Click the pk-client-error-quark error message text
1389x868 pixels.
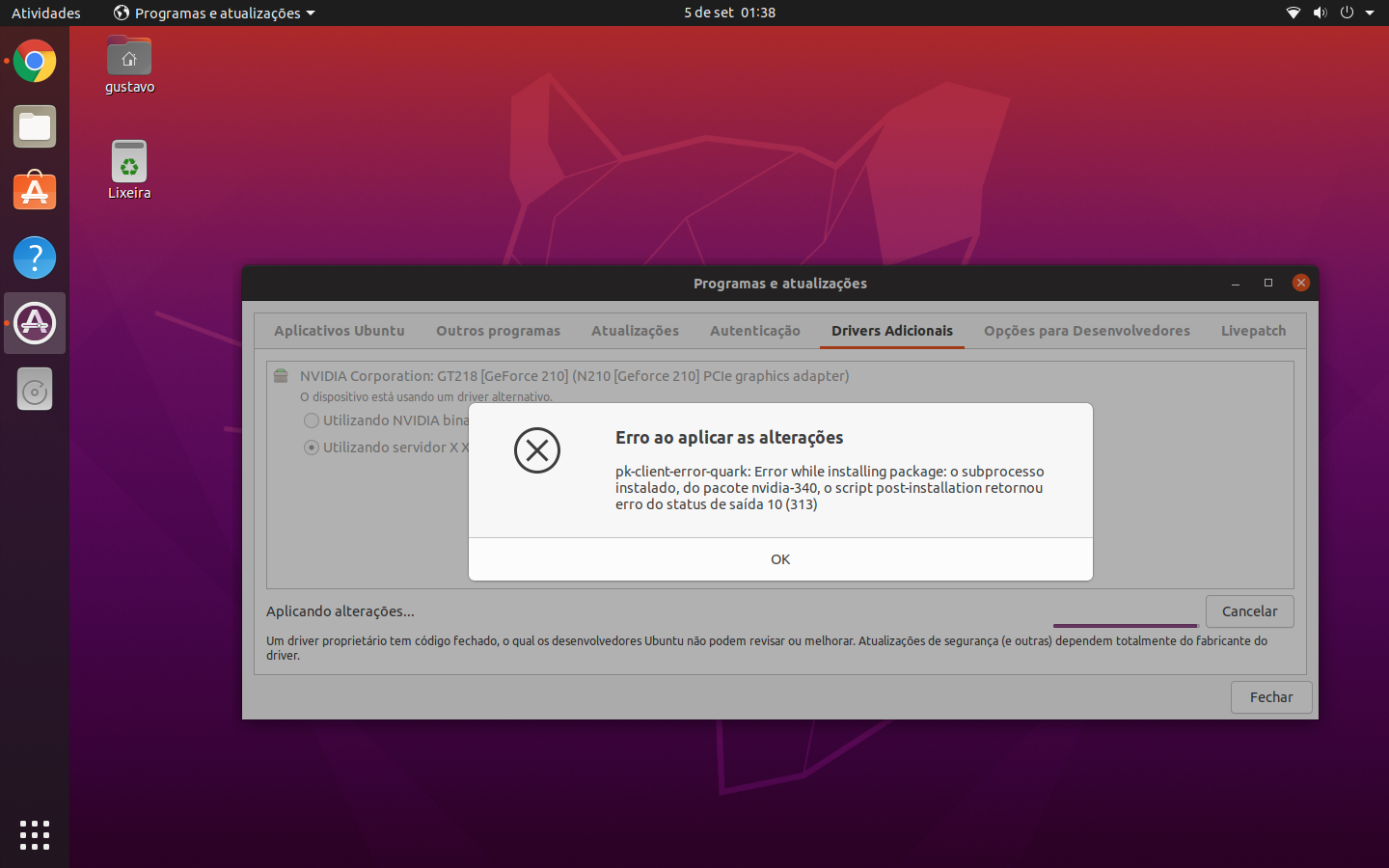tap(830, 488)
